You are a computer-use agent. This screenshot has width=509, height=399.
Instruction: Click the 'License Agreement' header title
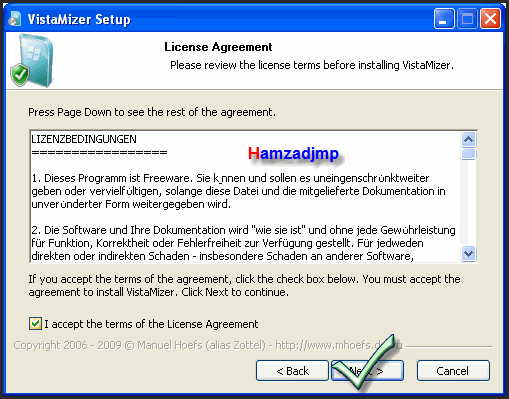(218, 47)
